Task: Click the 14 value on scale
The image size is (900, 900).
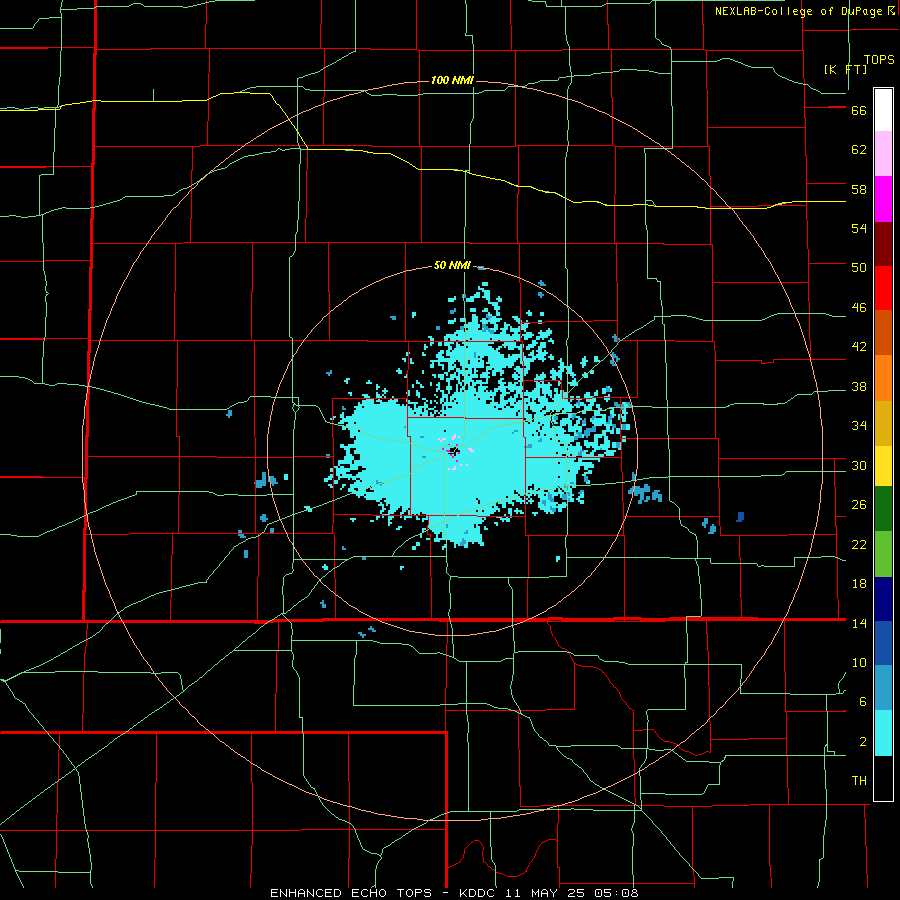Action: pyautogui.click(x=859, y=623)
